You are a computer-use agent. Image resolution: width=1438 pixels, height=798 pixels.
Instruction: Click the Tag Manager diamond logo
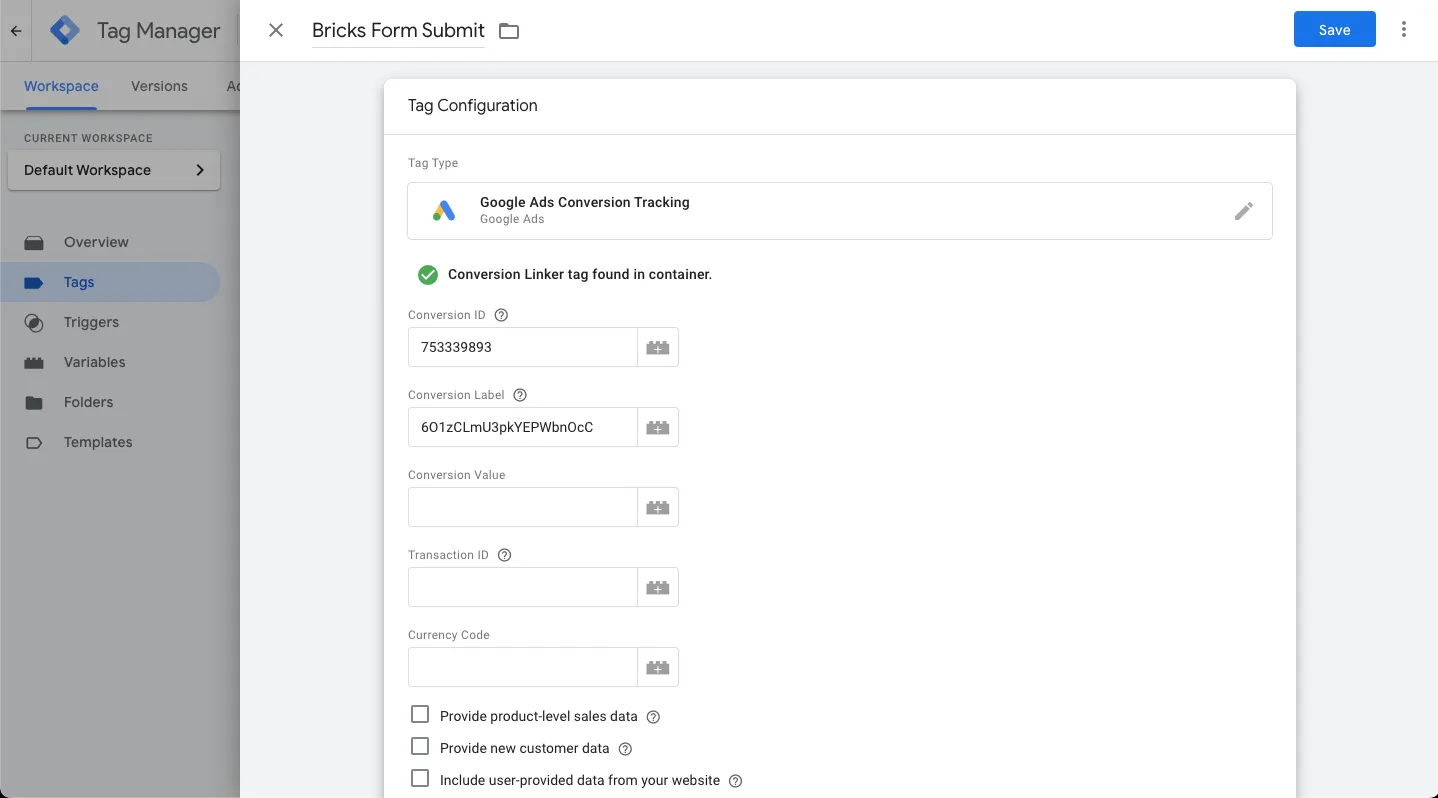point(64,30)
